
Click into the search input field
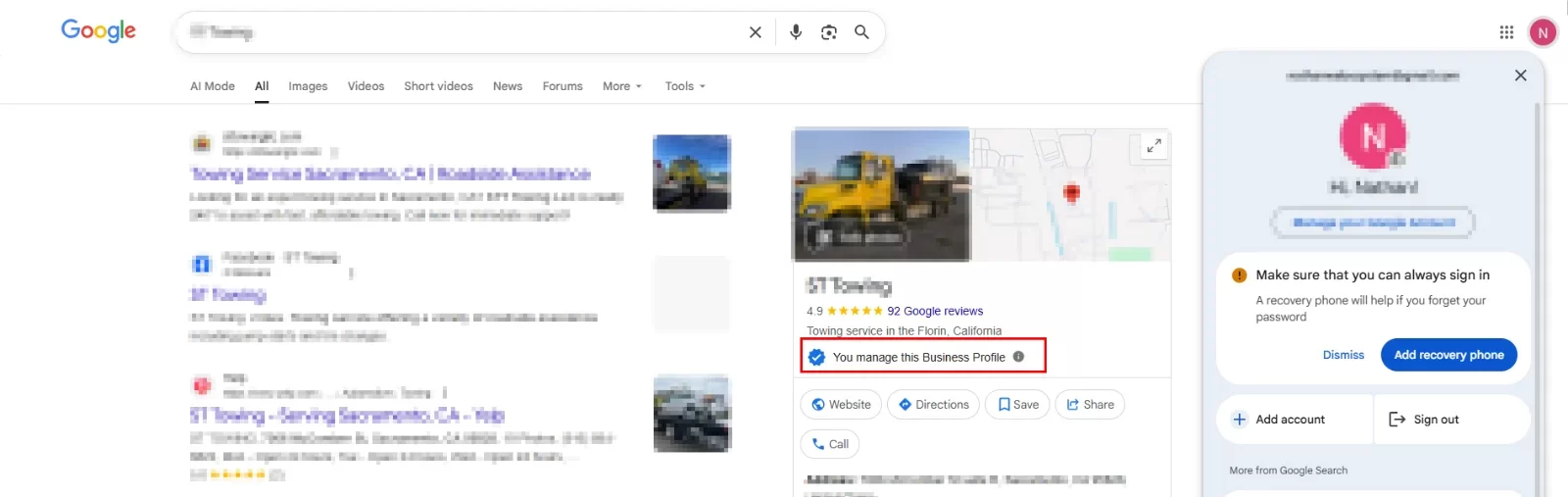pyautogui.click(x=461, y=32)
